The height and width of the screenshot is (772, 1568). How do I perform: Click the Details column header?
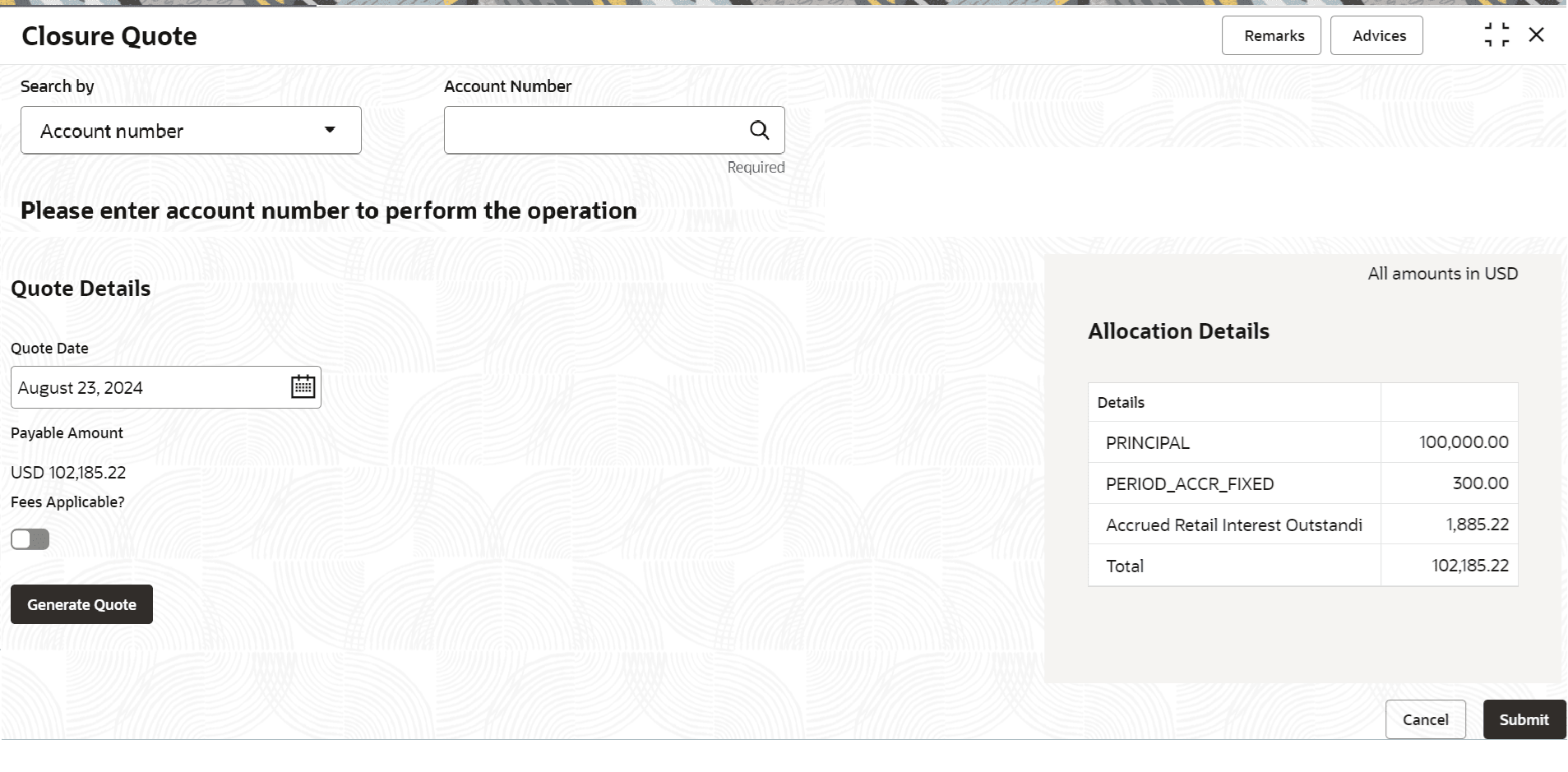(1121, 402)
